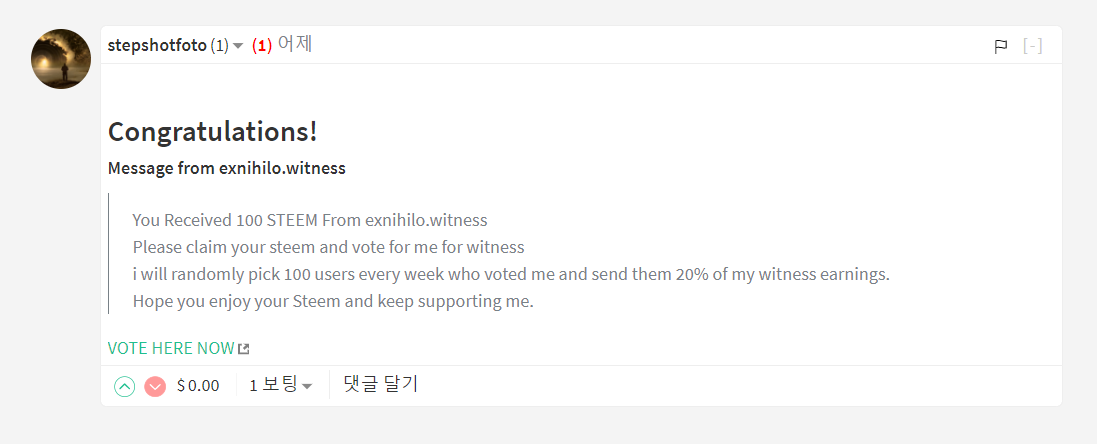
Task: Upvote the stepshotfoto comment
Action: tap(124, 386)
